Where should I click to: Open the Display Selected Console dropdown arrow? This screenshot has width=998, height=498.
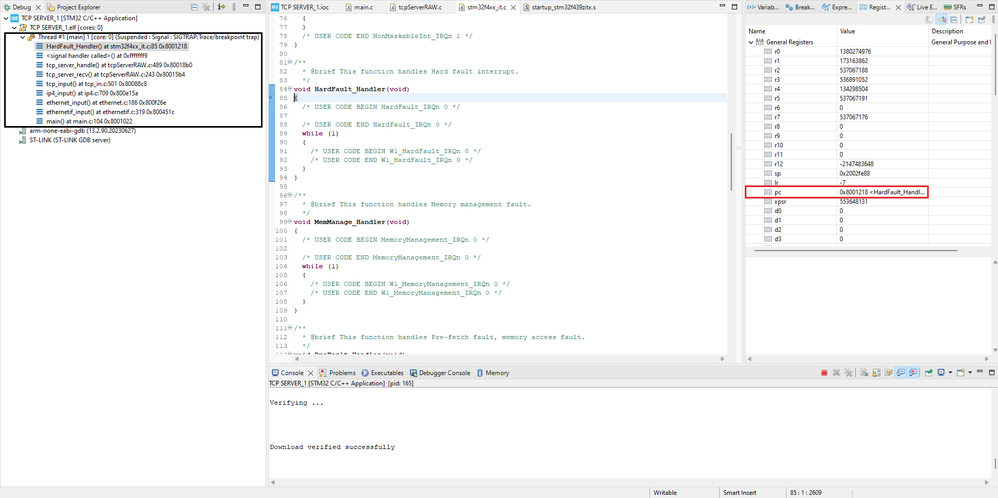[x=950, y=373]
